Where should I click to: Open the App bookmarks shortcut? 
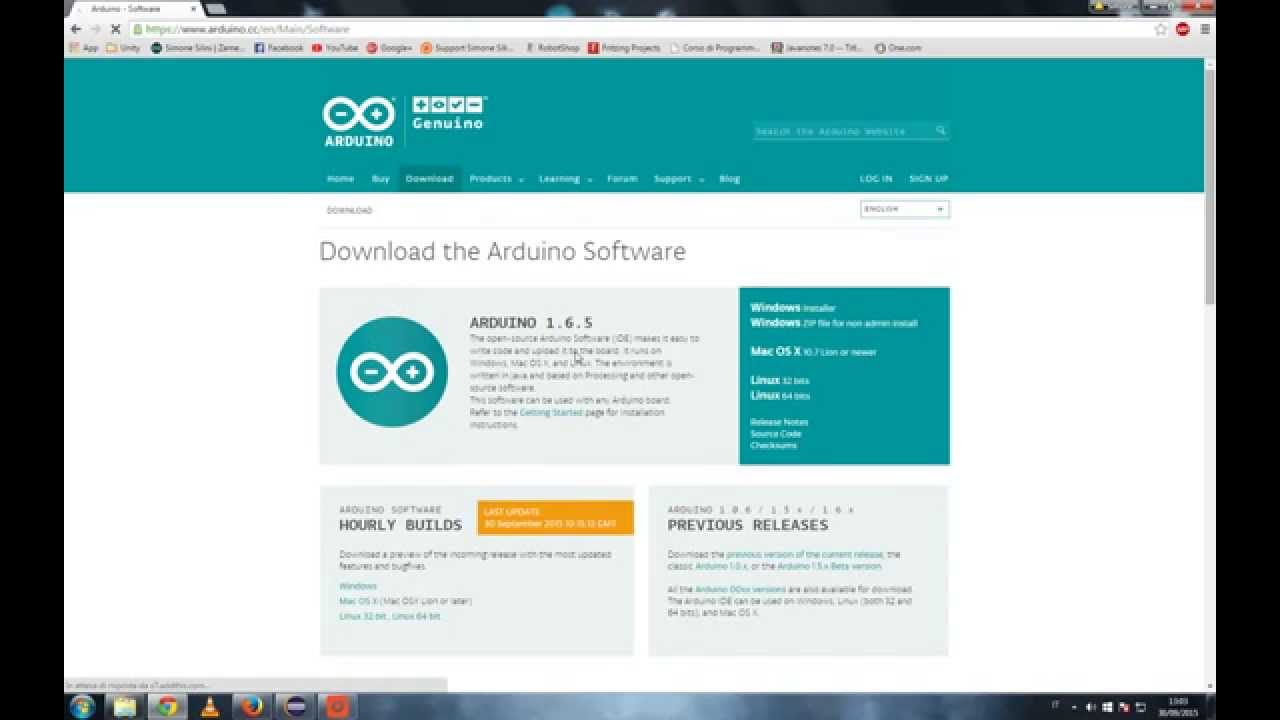[x=84, y=47]
